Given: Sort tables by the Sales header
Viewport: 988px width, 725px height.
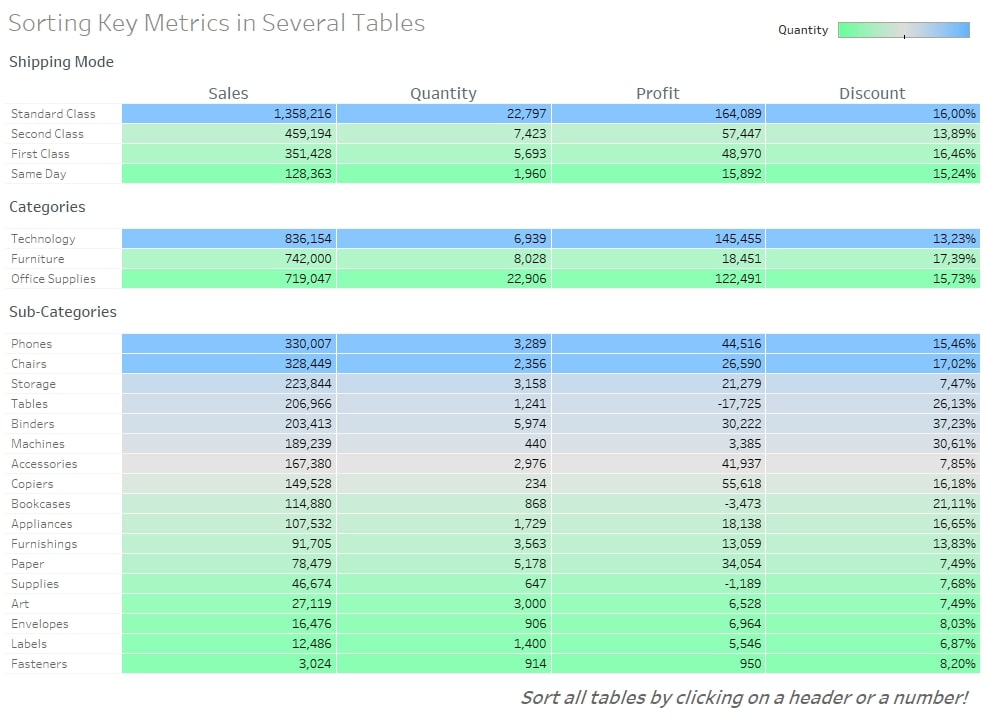Looking at the screenshot, I should tap(228, 93).
